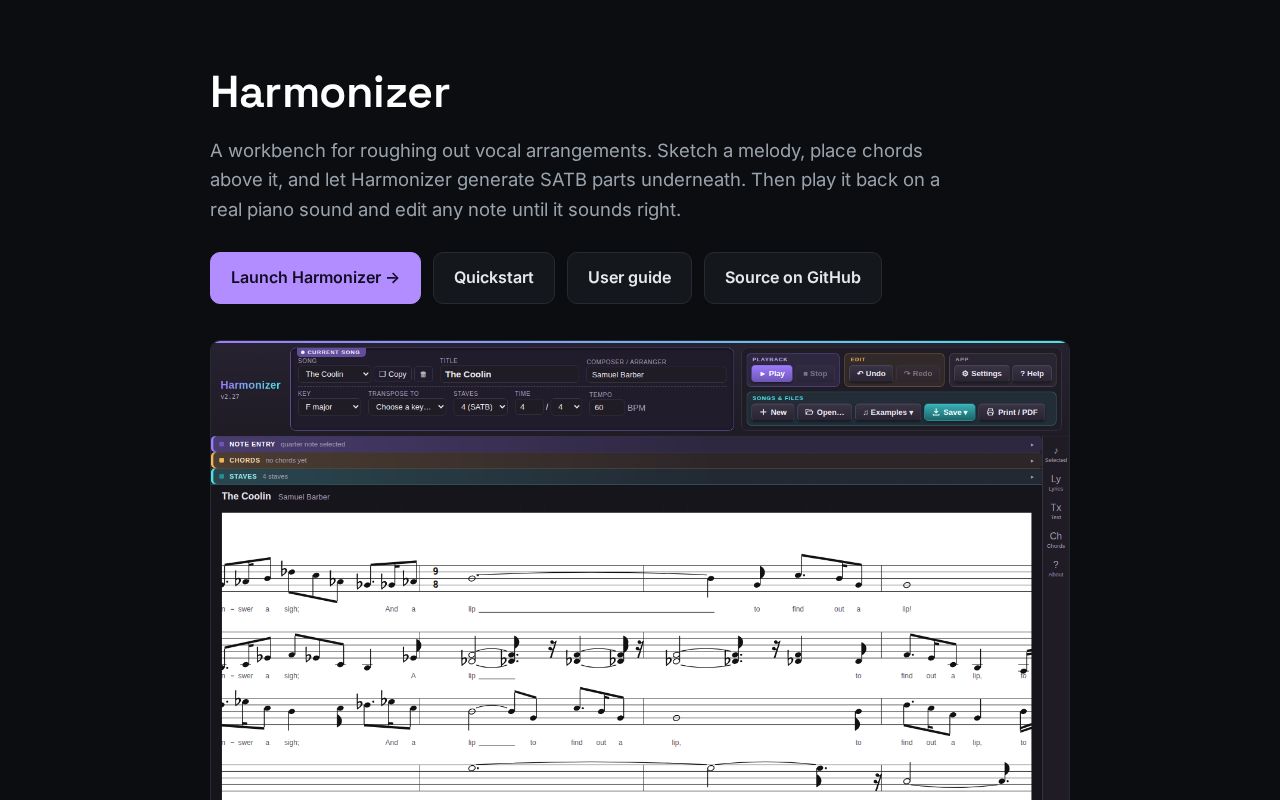Open the Selected note panel in the sidebar
This screenshot has width=1280, height=800.
[x=1056, y=454]
